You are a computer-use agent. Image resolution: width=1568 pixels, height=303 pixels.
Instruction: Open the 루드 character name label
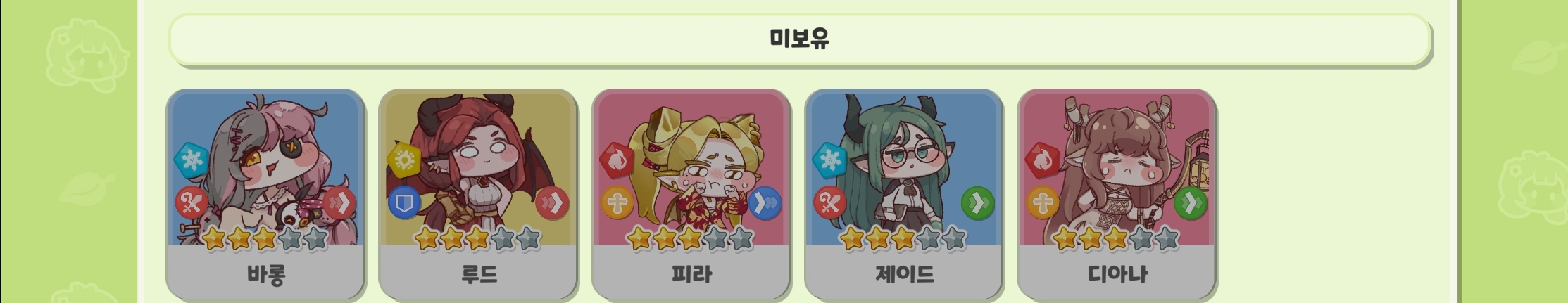click(479, 273)
